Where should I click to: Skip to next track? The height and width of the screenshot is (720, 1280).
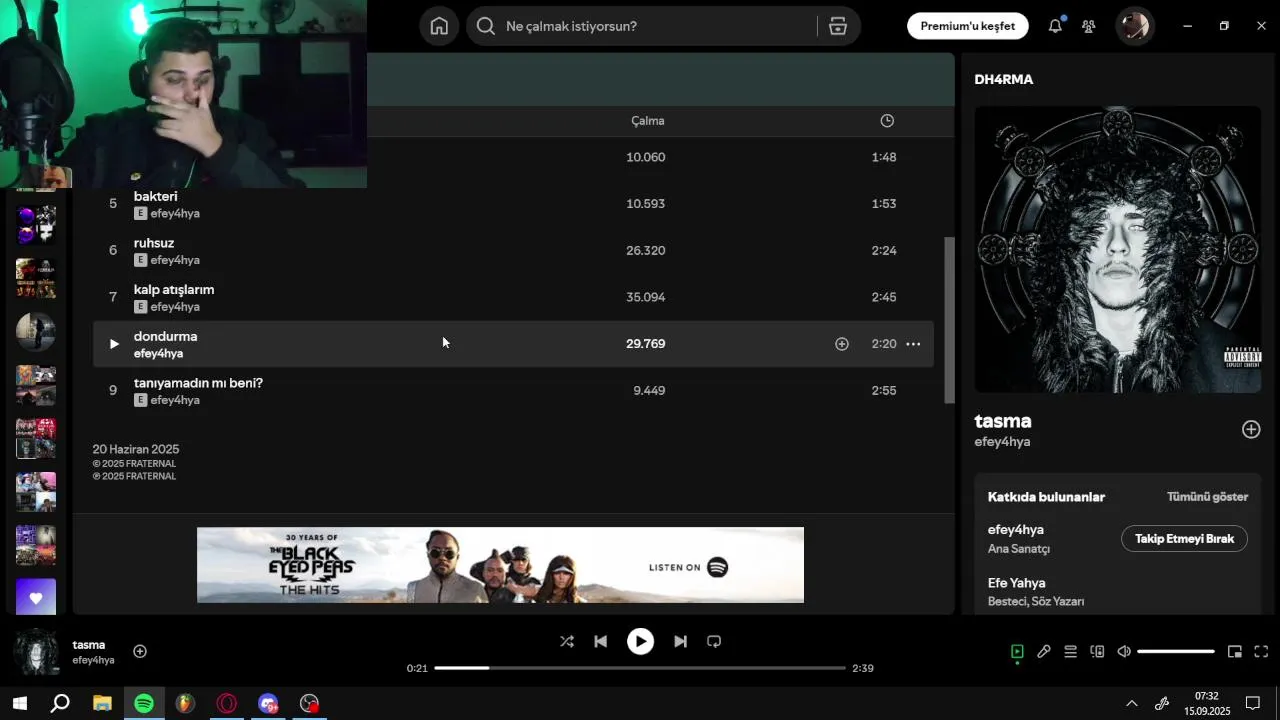[680, 642]
